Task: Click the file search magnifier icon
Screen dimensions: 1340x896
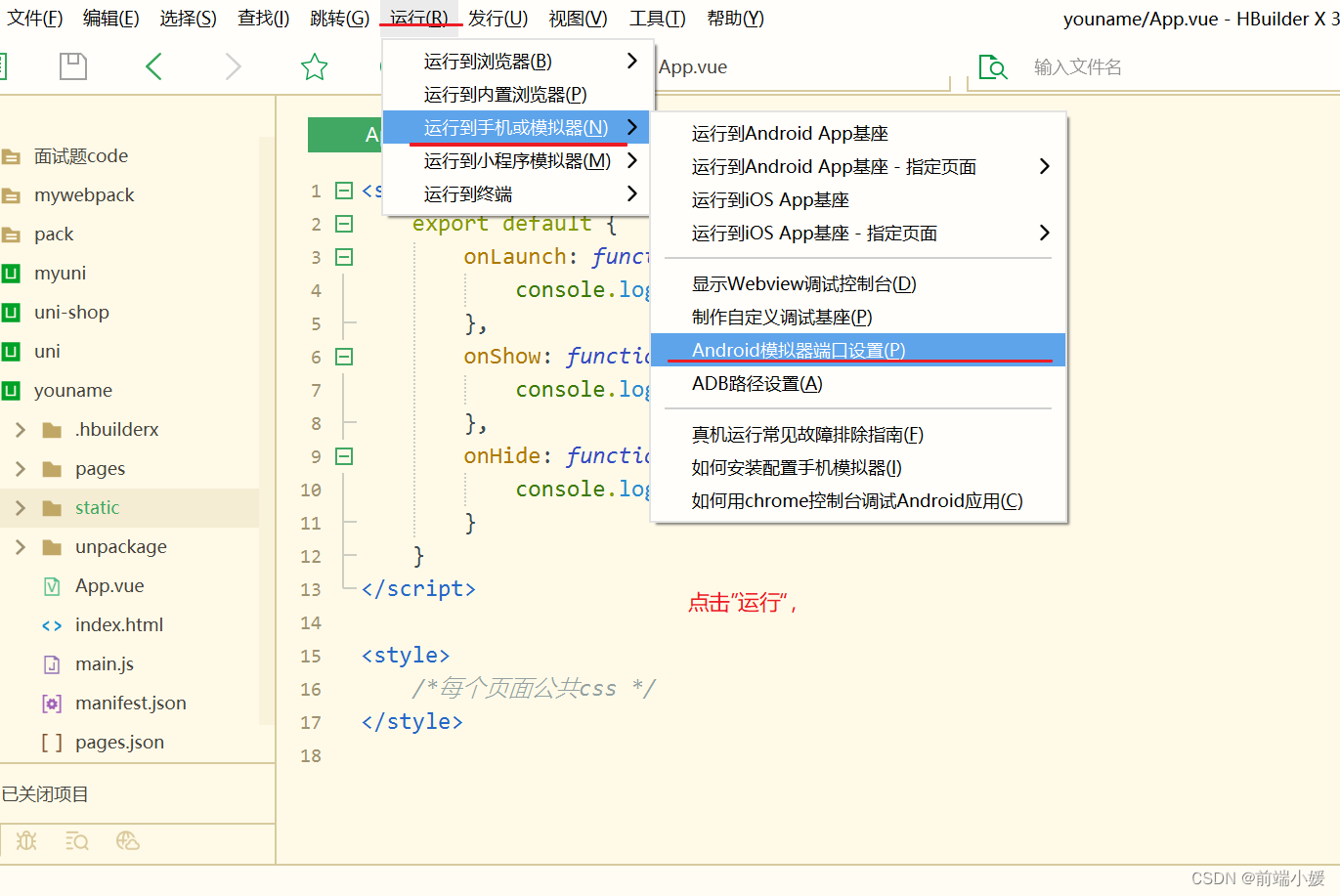Action: [x=993, y=66]
